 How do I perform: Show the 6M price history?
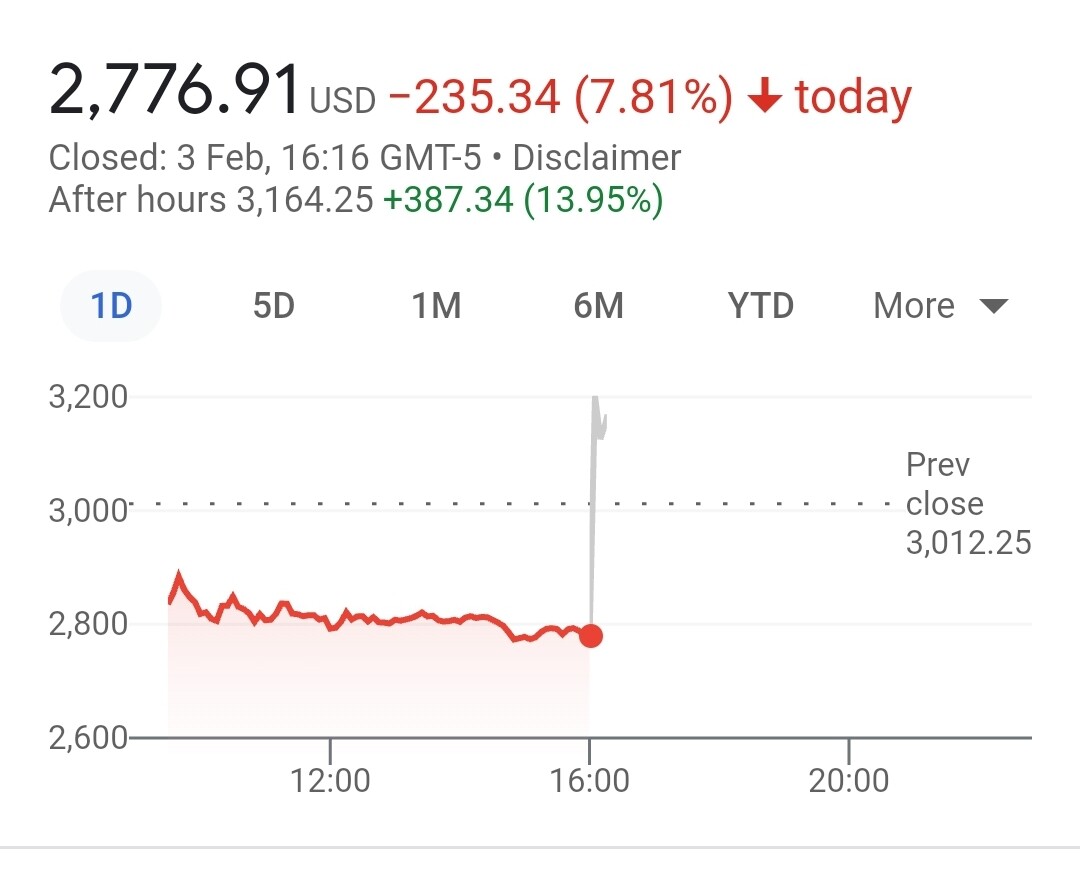pyautogui.click(x=599, y=306)
